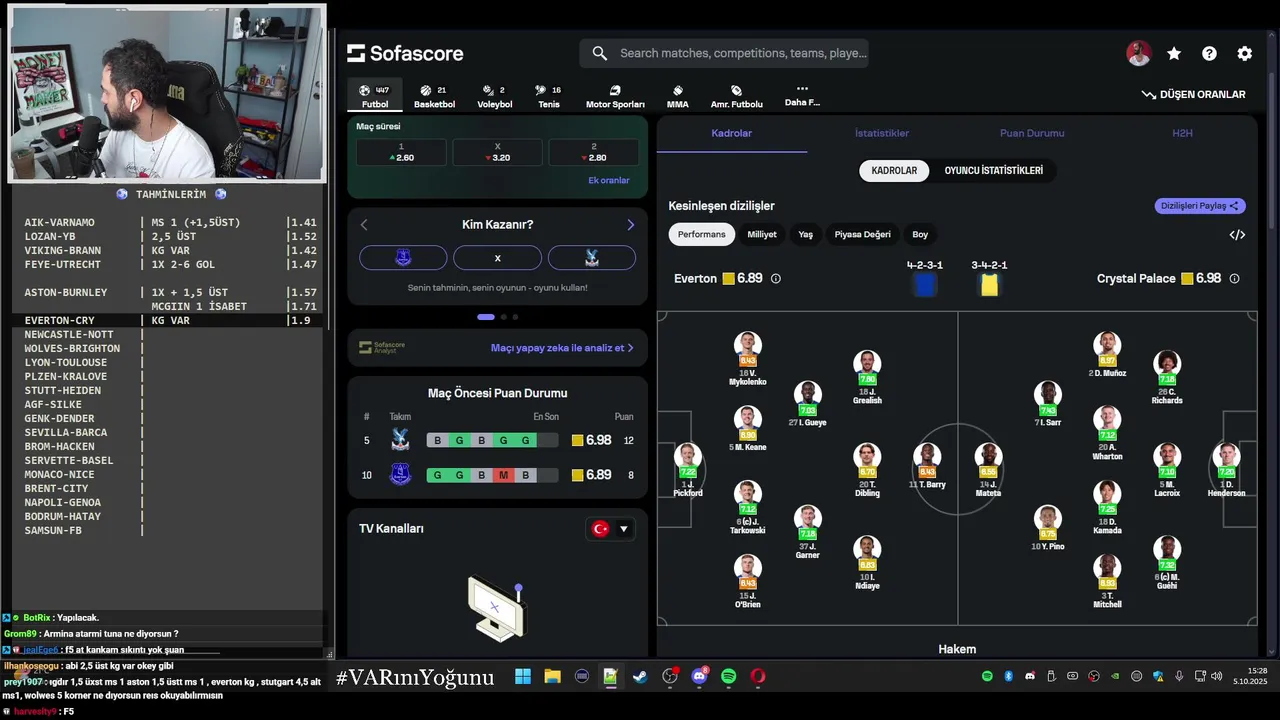Click Everton blue kit color swatch
Screen dimensions: 1280x720
click(925, 286)
